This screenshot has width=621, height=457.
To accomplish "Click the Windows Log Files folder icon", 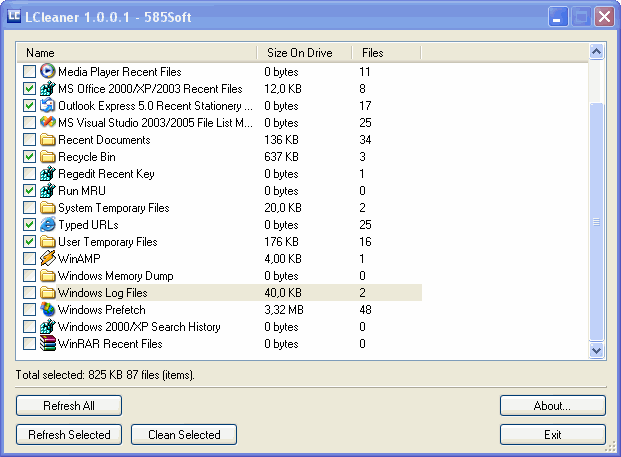I will (48, 293).
